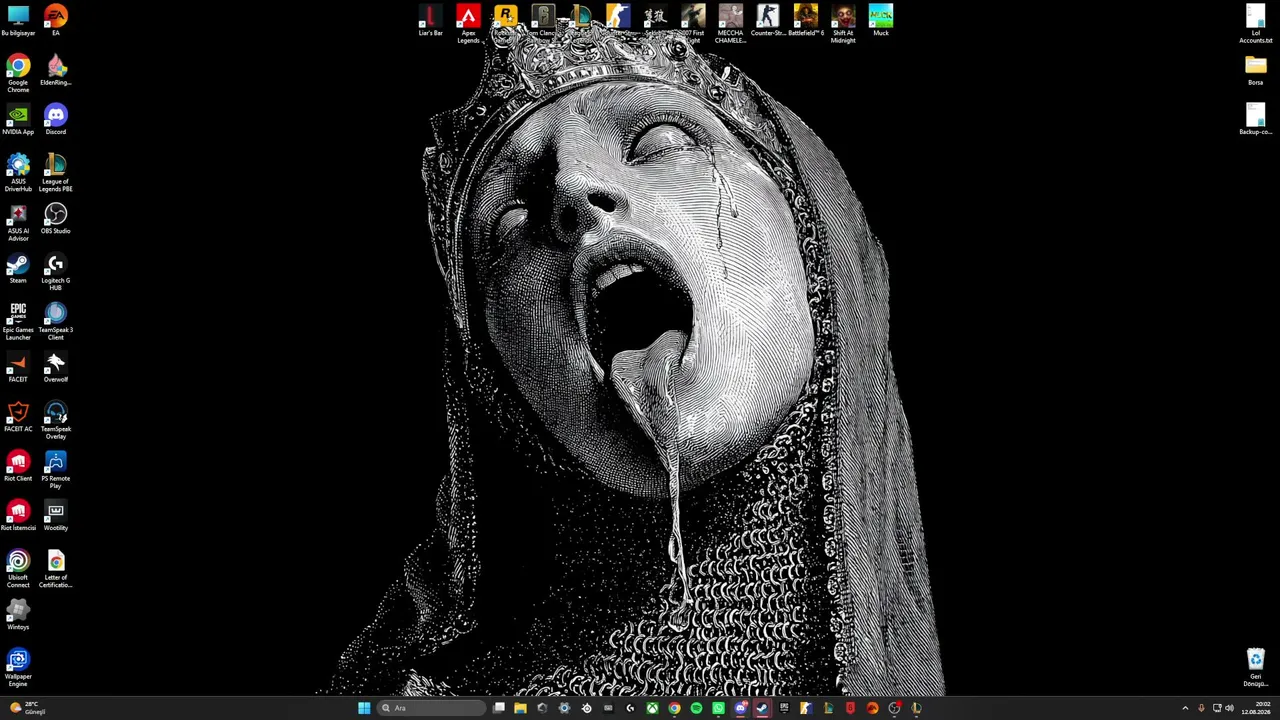Select the Steam shortcut on the desktop

point(18,268)
